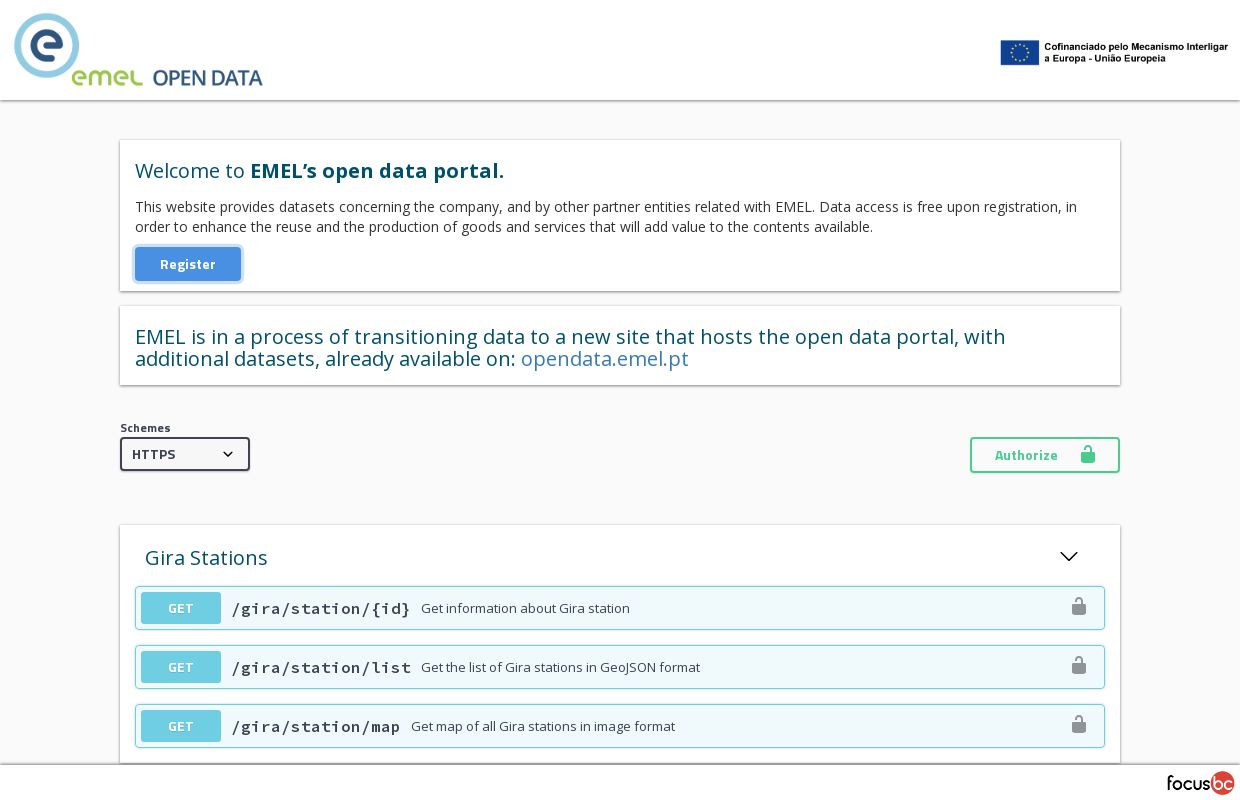This screenshot has width=1240, height=800.
Task: Click 'Get the list of Gira stations in GeoJSON format'
Action: pos(560,667)
